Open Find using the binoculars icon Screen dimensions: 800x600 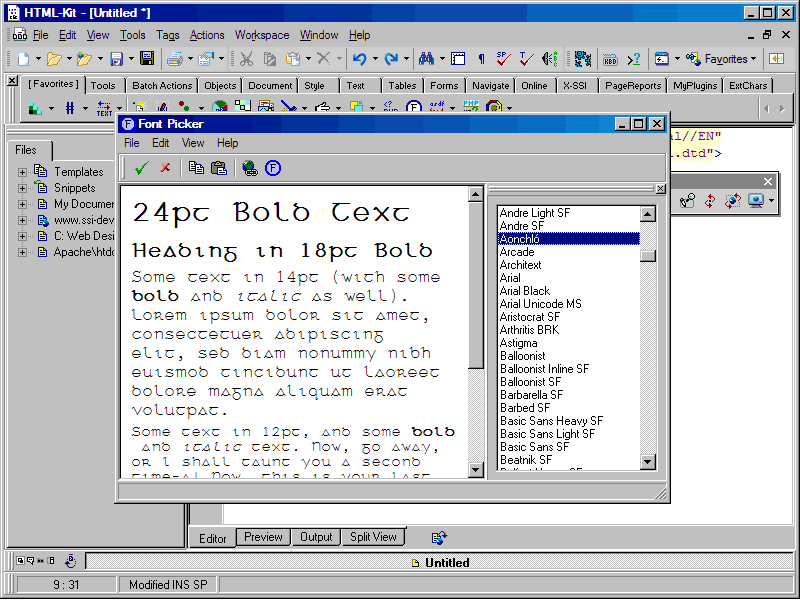(x=426, y=59)
